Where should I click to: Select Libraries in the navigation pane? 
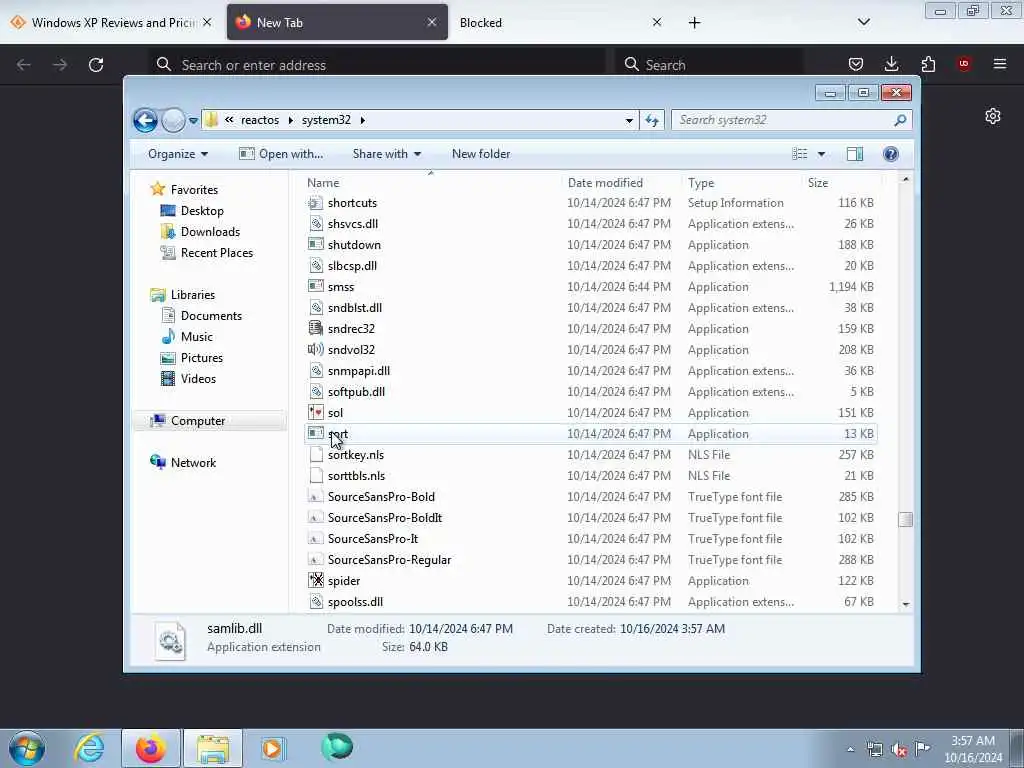(193, 295)
